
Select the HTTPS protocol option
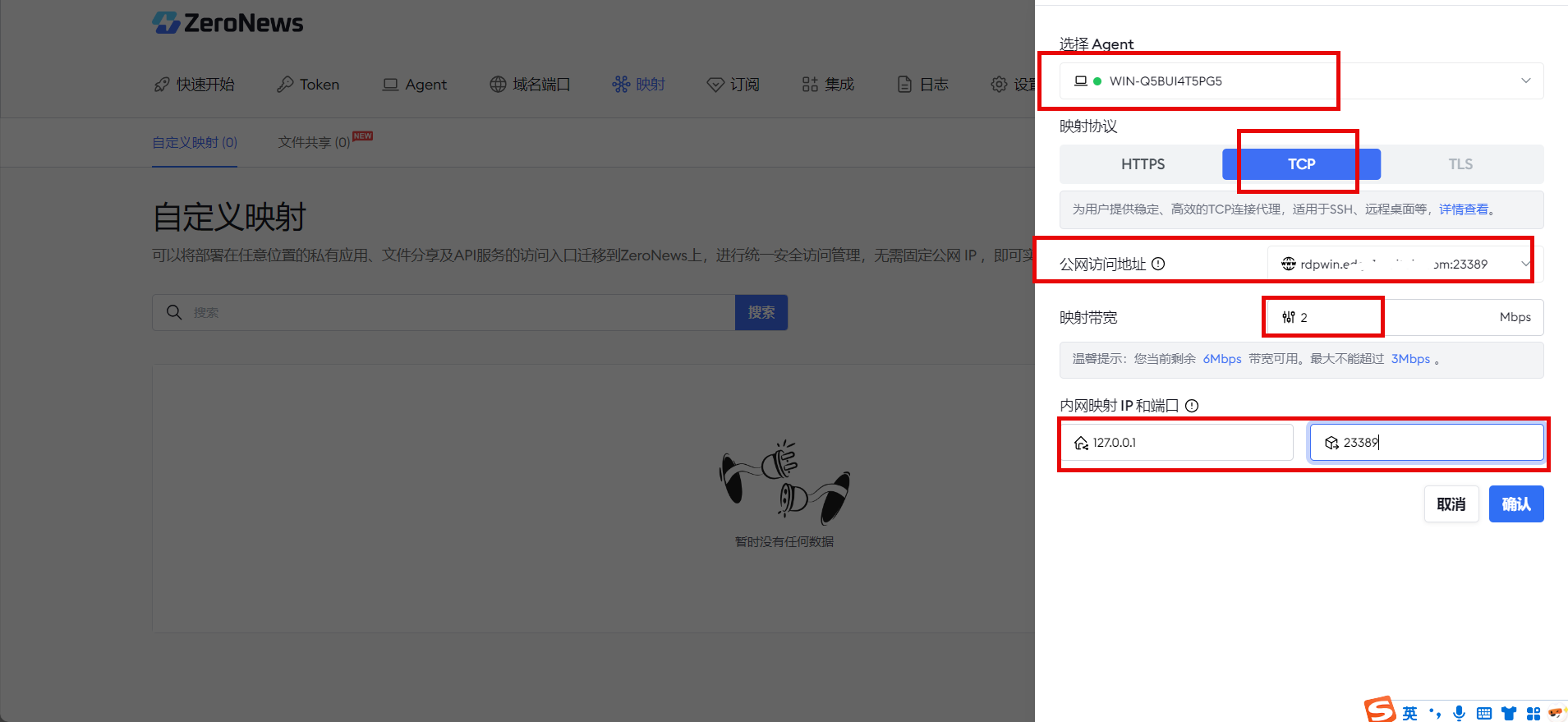click(x=1143, y=164)
